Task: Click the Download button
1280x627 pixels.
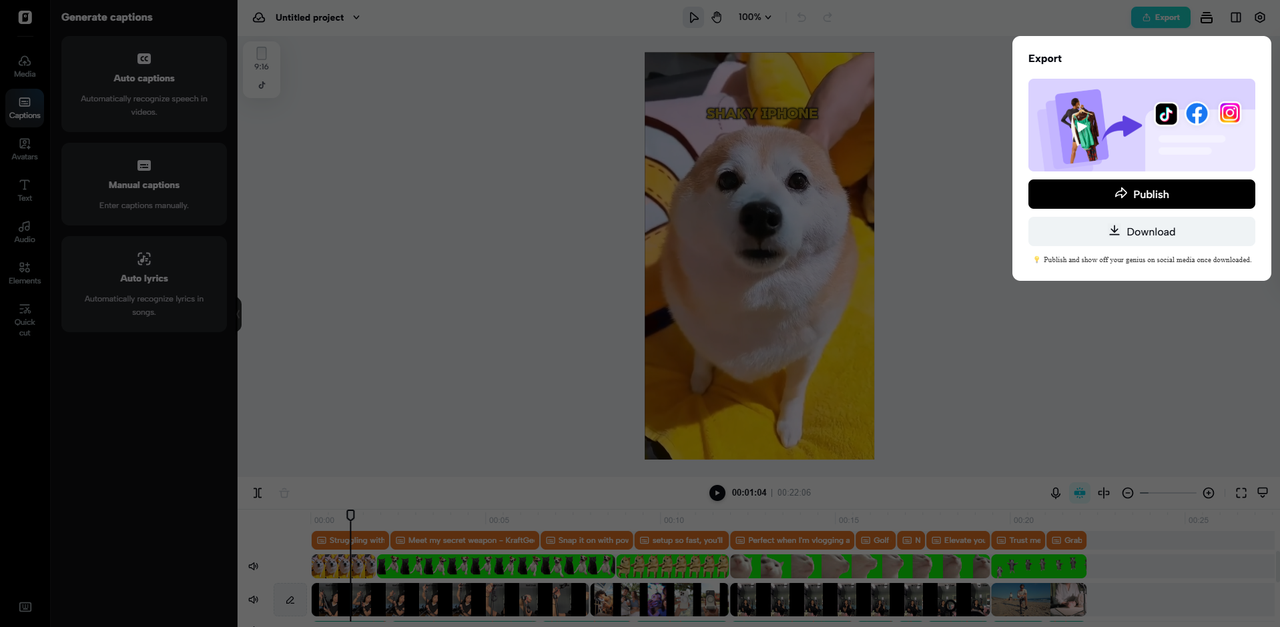Action: click(x=1141, y=231)
